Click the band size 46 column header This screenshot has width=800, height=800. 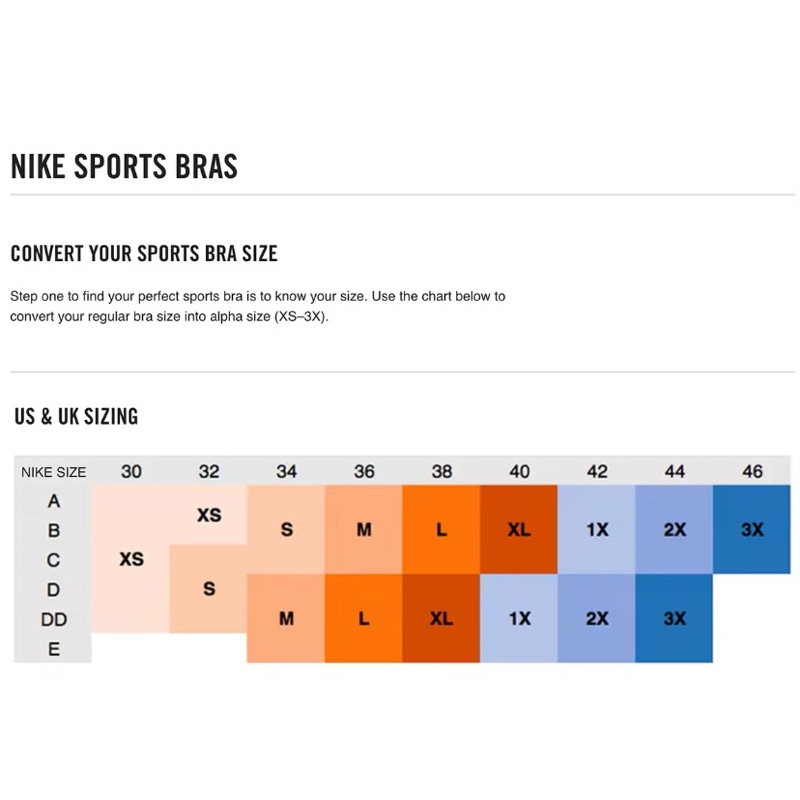[752, 472]
